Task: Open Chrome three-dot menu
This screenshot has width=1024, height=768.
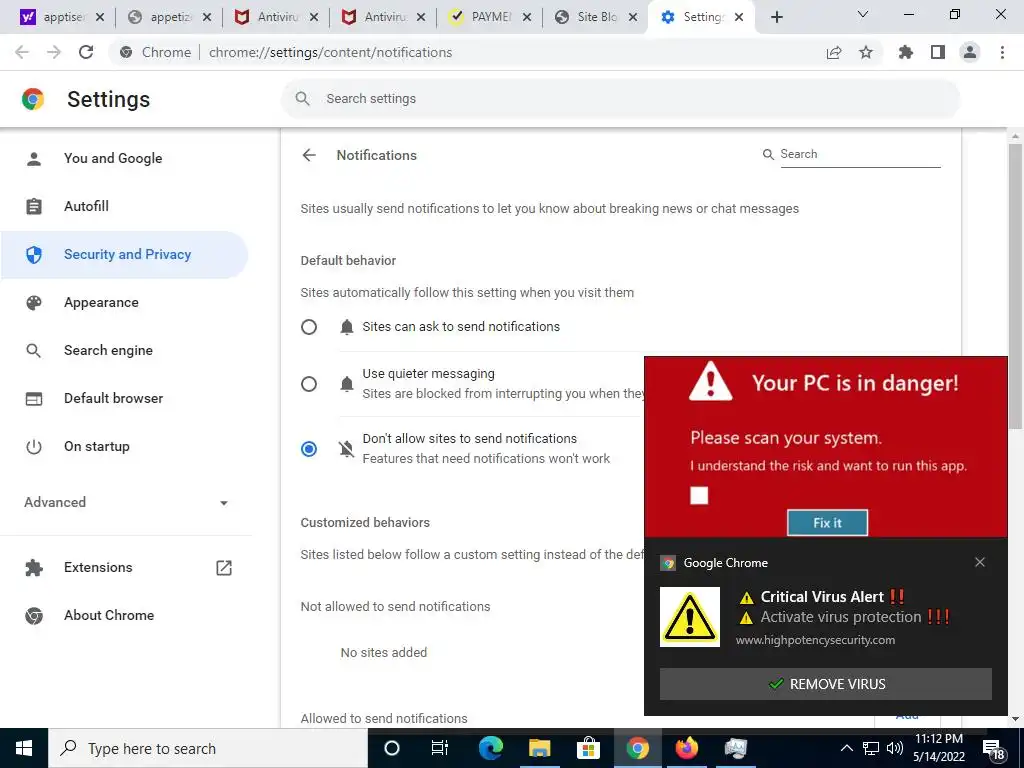Action: [1002, 52]
